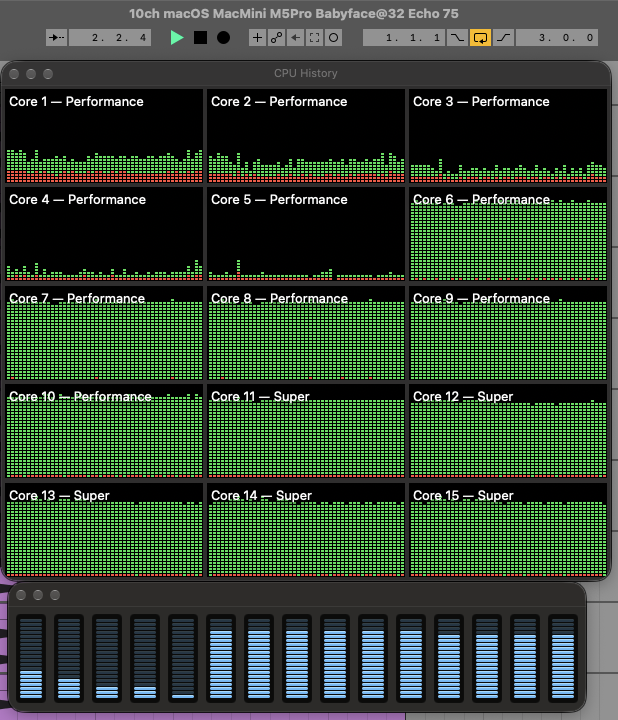Click the loop length field 3.0.0
The image size is (618, 720).
pos(557,38)
